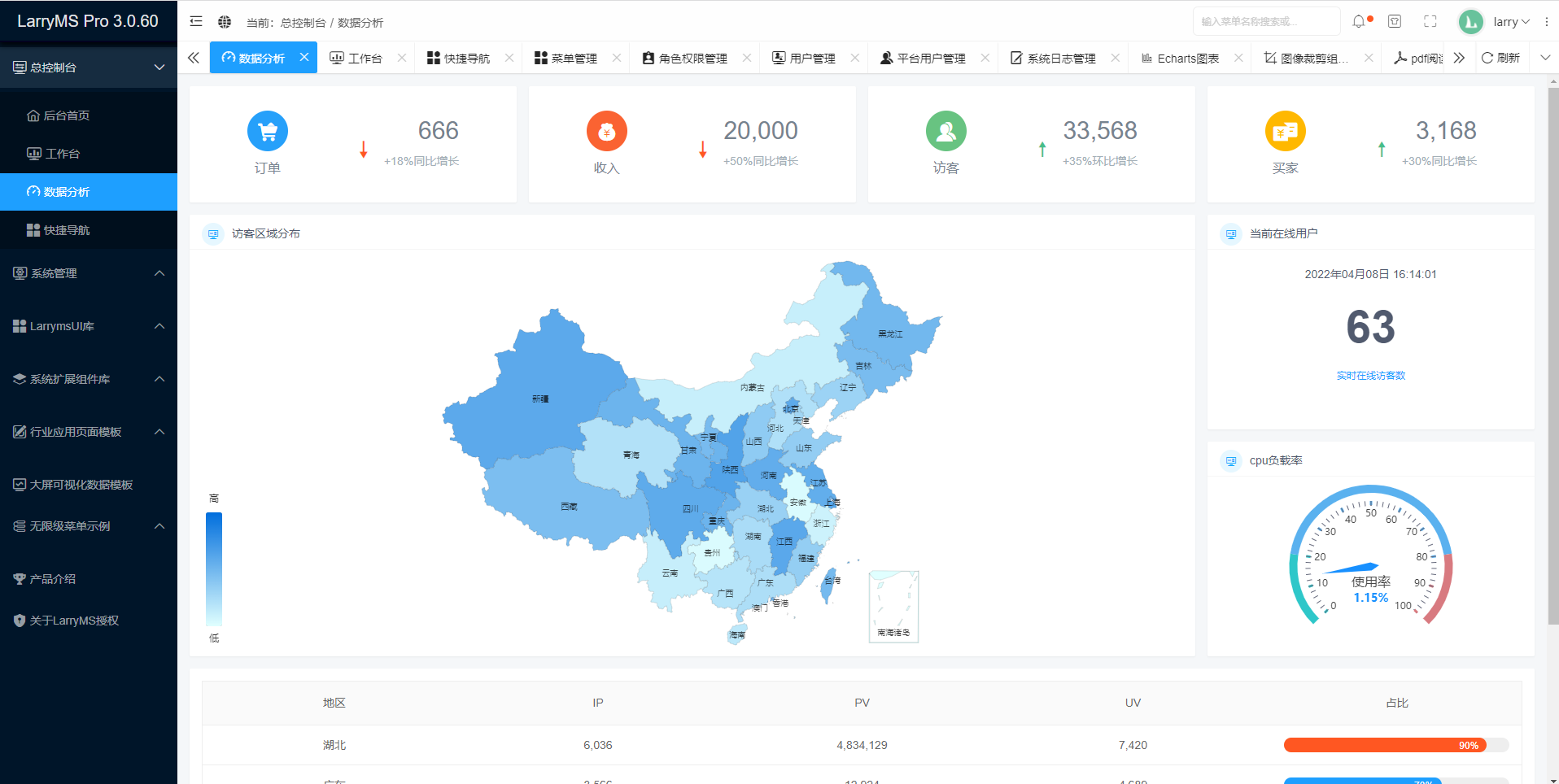This screenshot has height=784, width=1559.
Task: Close the 图像裁剪组 tab
Action: (1369, 58)
